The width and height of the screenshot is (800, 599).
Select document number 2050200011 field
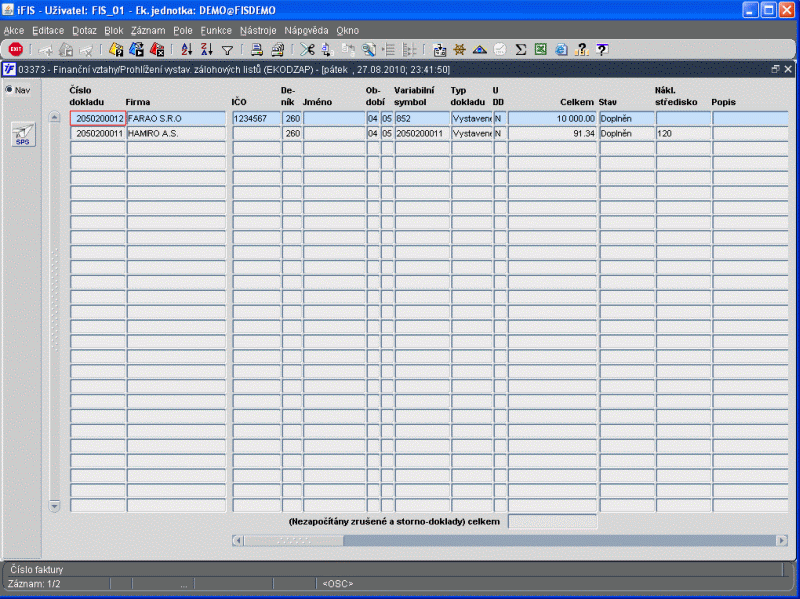click(97, 133)
